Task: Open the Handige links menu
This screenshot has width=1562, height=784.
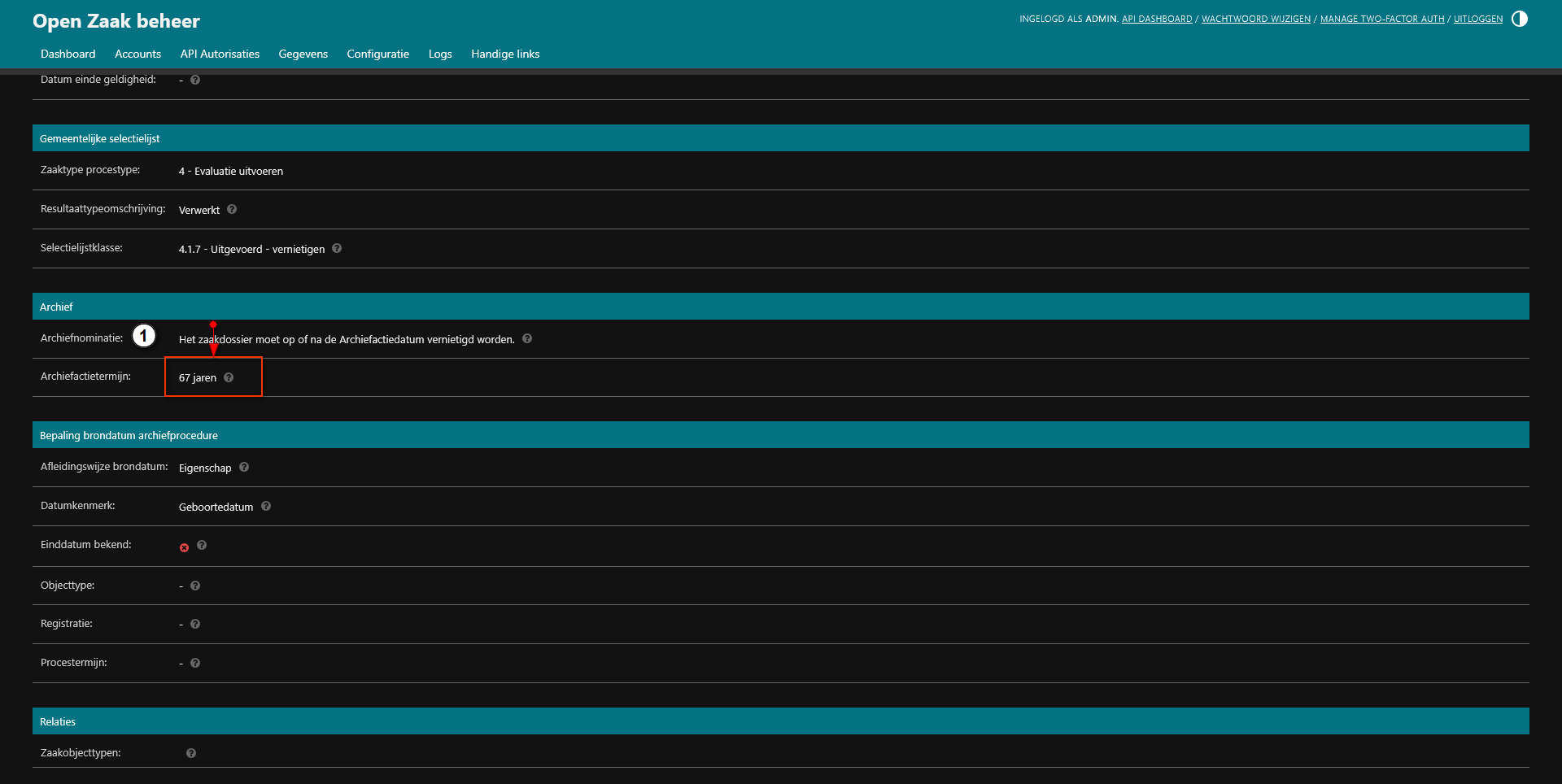Action: click(x=504, y=54)
